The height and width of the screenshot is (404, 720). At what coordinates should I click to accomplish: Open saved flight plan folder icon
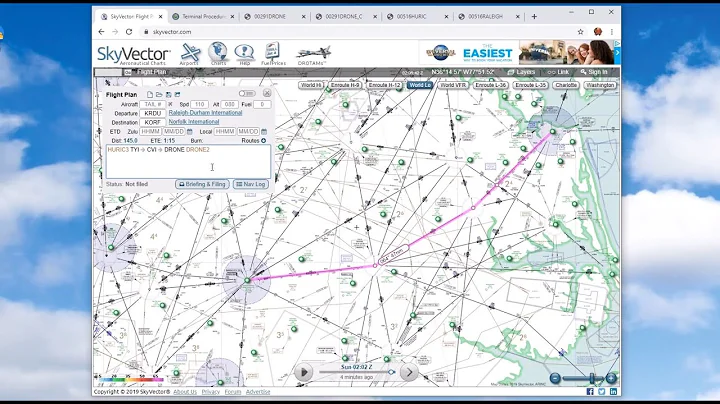[x=159, y=95]
